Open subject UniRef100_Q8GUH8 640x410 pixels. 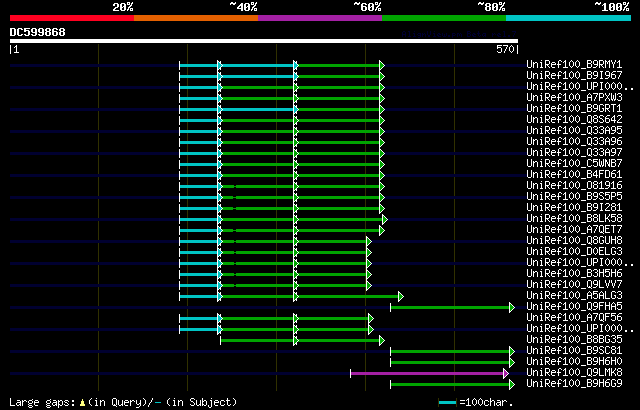pos(574,241)
